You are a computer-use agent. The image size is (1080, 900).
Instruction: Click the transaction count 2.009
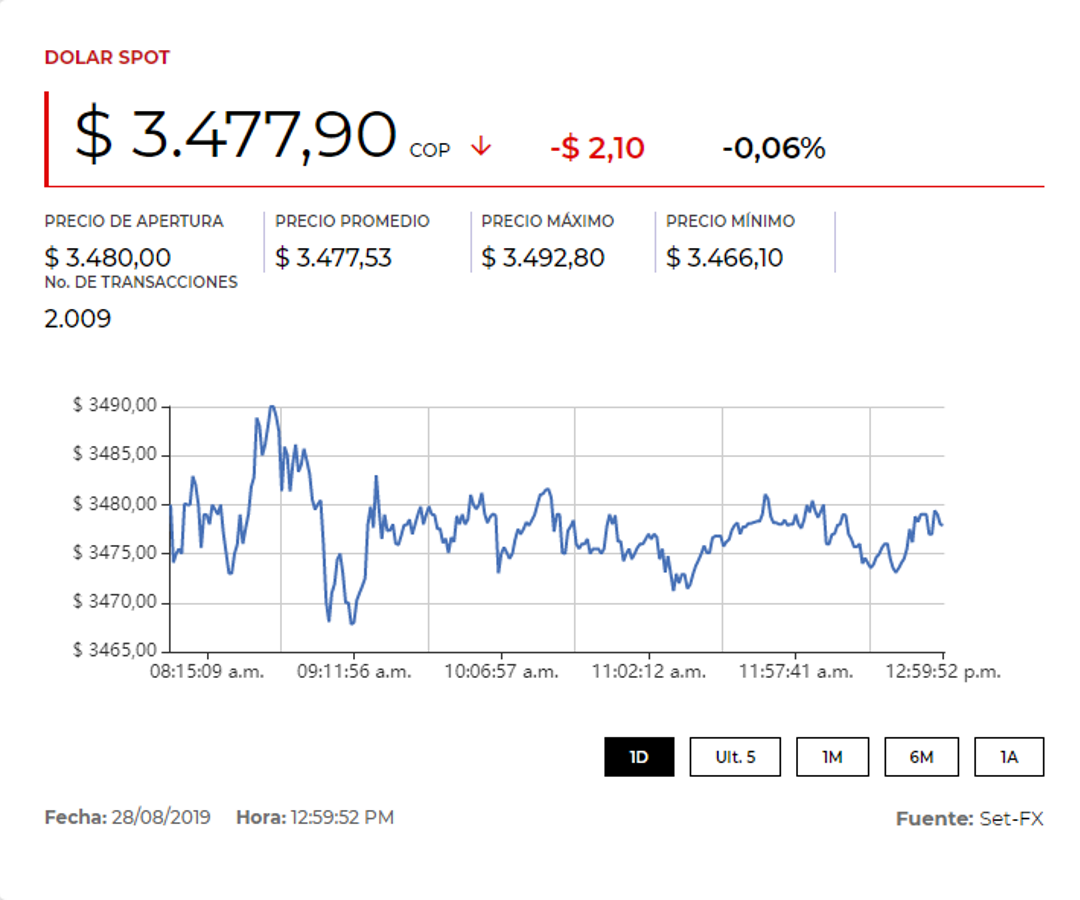[x=78, y=319]
